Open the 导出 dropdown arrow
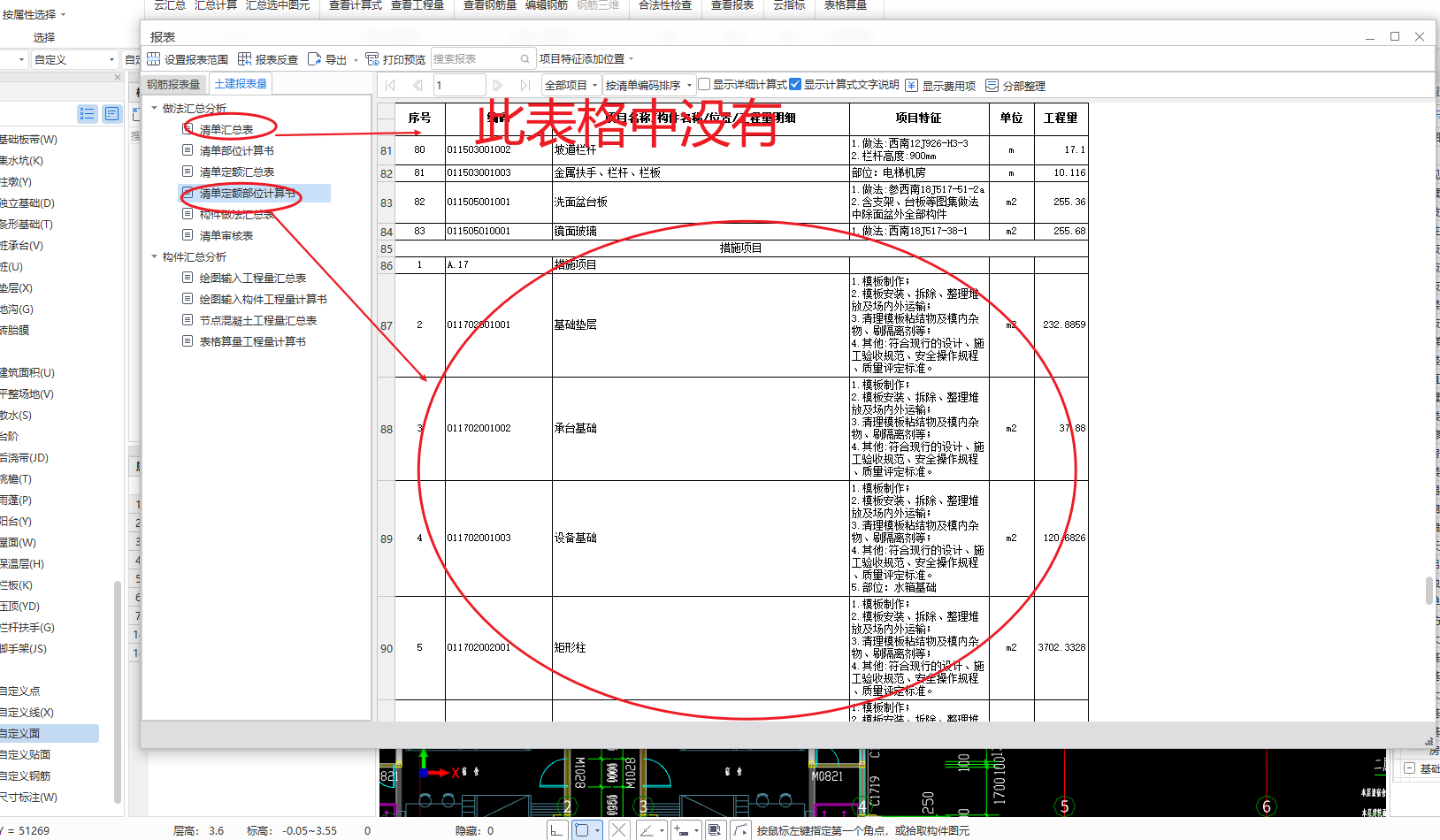 click(356, 60)
